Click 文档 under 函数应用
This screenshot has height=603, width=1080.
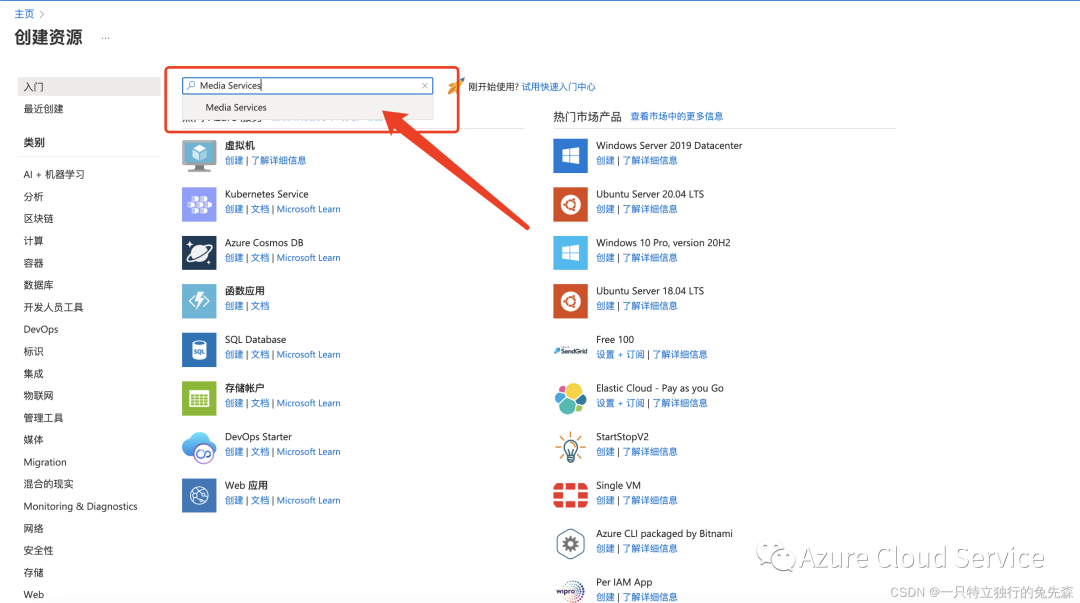click(x=260, y=306)
